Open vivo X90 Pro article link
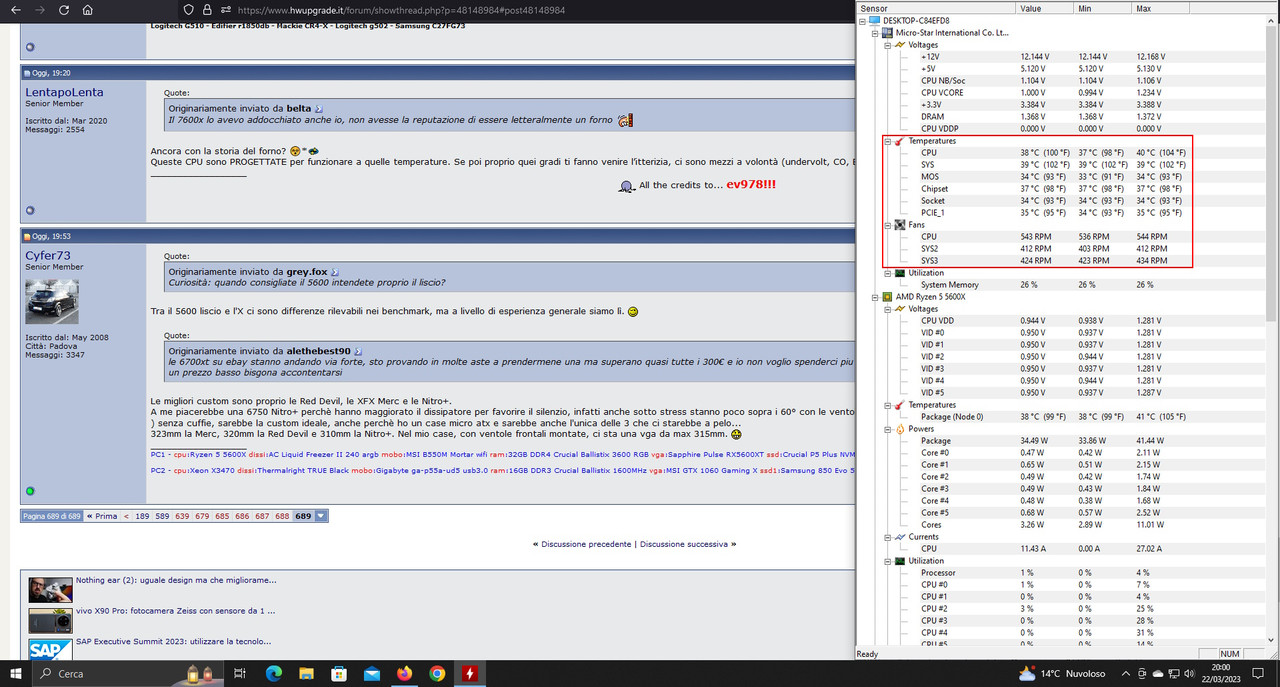1280x687 pixels. tap(176, 611)
